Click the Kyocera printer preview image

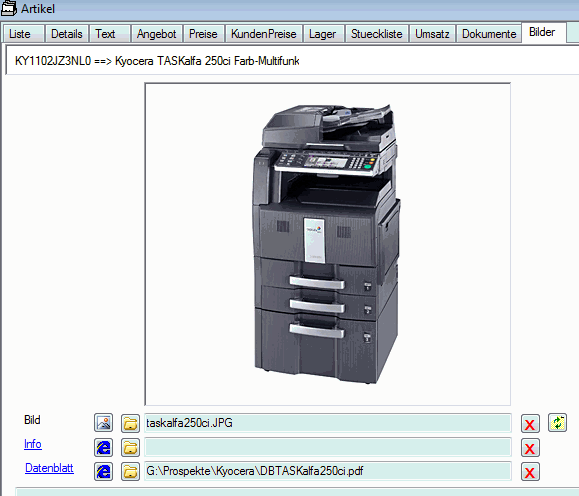[328, 244]
